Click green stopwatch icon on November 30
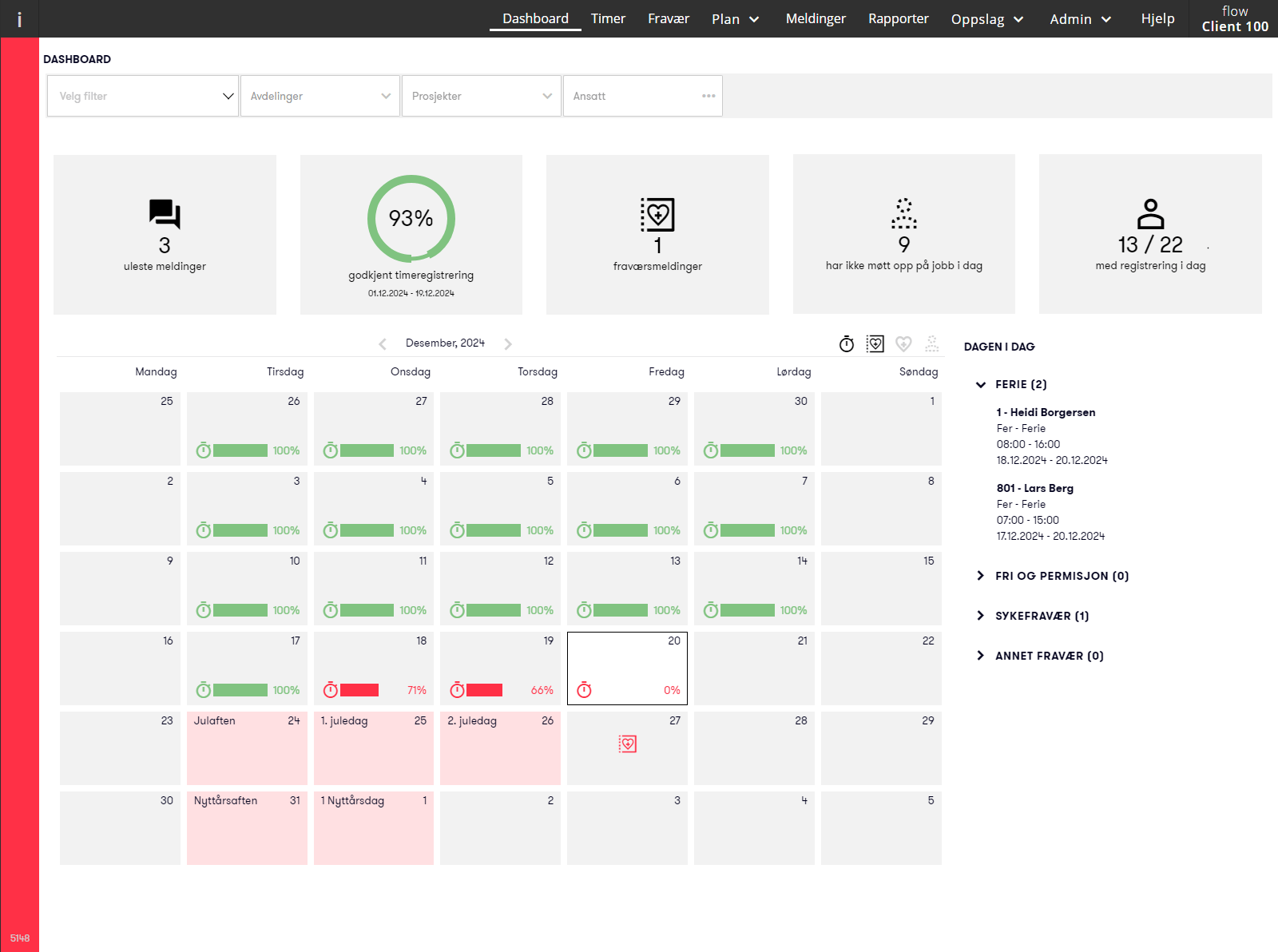This screenshot has width=1278, height=952. (711, 450)
